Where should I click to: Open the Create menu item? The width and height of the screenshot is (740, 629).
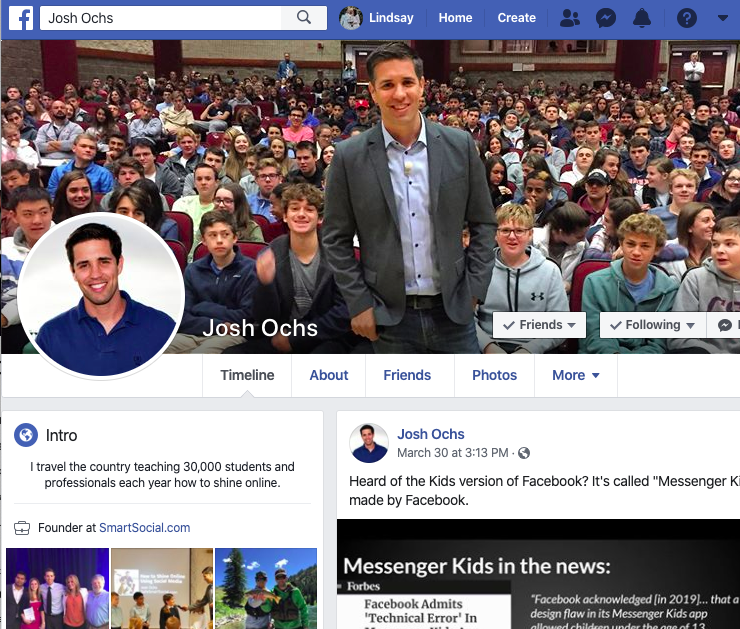516,18
